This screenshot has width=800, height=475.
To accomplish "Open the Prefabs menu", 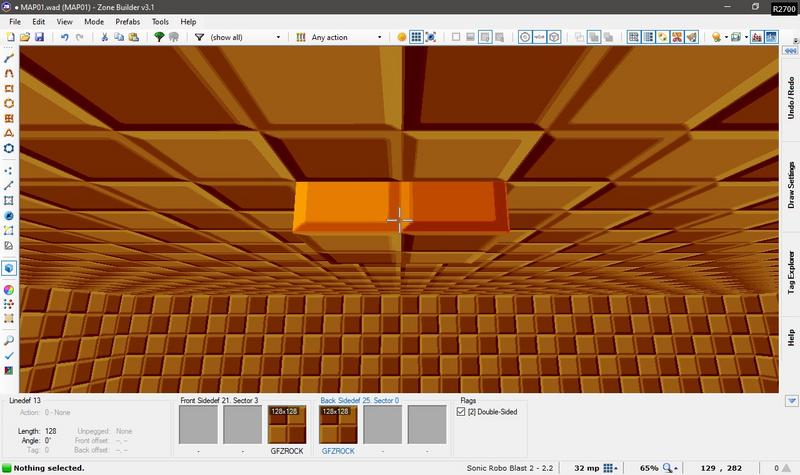I will 127,20.
